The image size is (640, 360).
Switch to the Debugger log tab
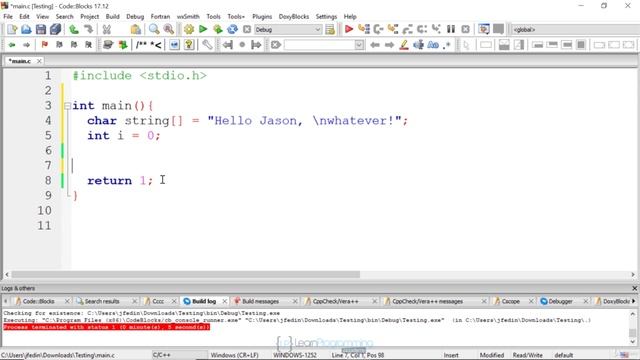560,301
